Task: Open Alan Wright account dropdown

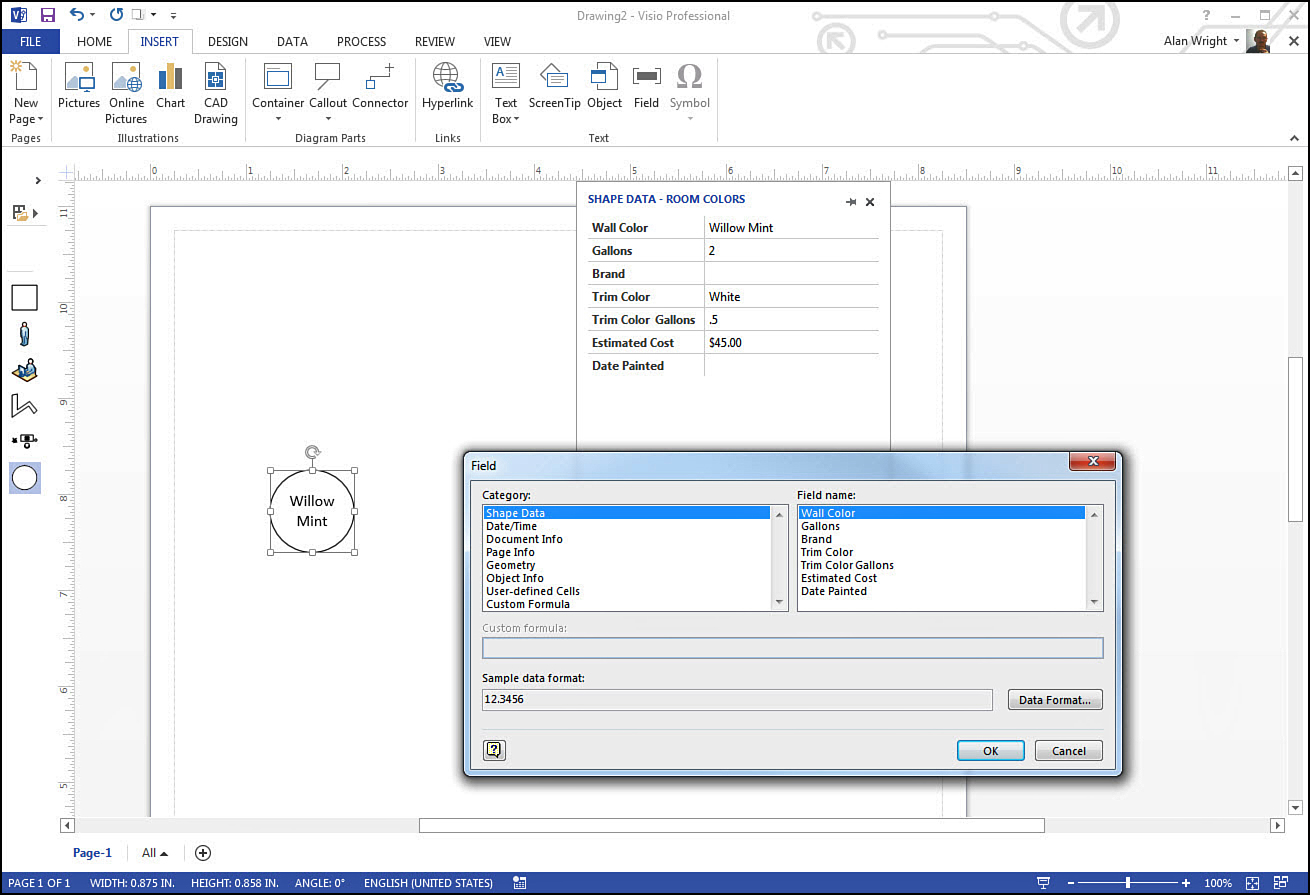Action: pyautogui.click(x=1237, y=42)
